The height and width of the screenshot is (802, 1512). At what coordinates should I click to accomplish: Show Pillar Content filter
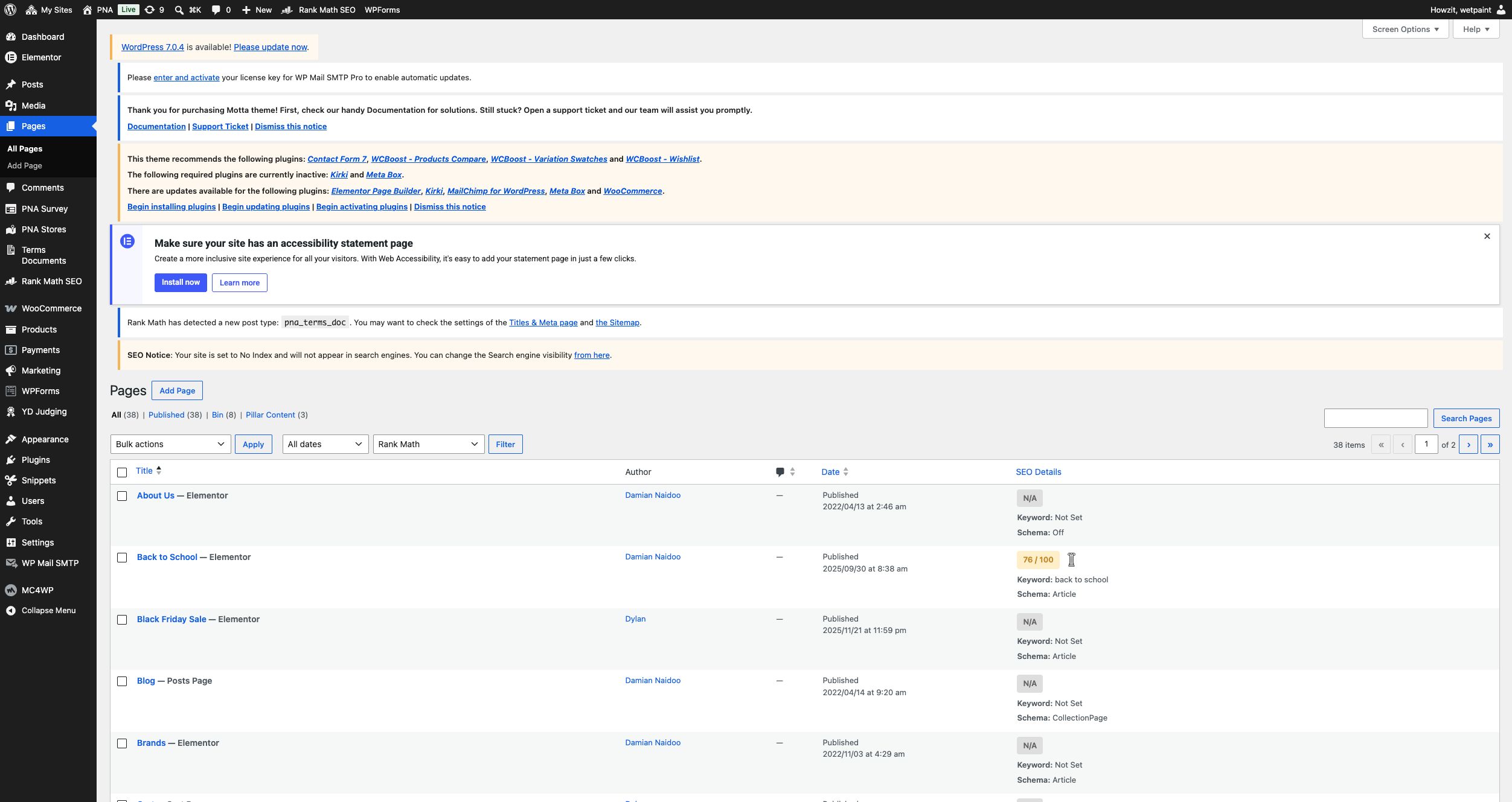coord(271,415)
